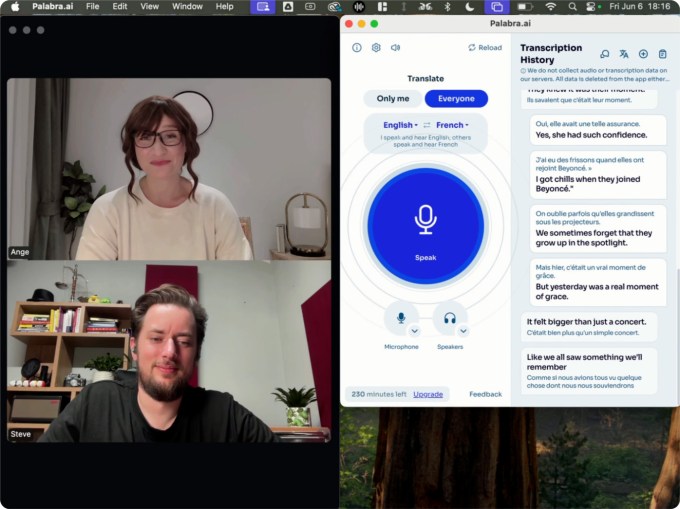Open the View menu

(150, 7)
